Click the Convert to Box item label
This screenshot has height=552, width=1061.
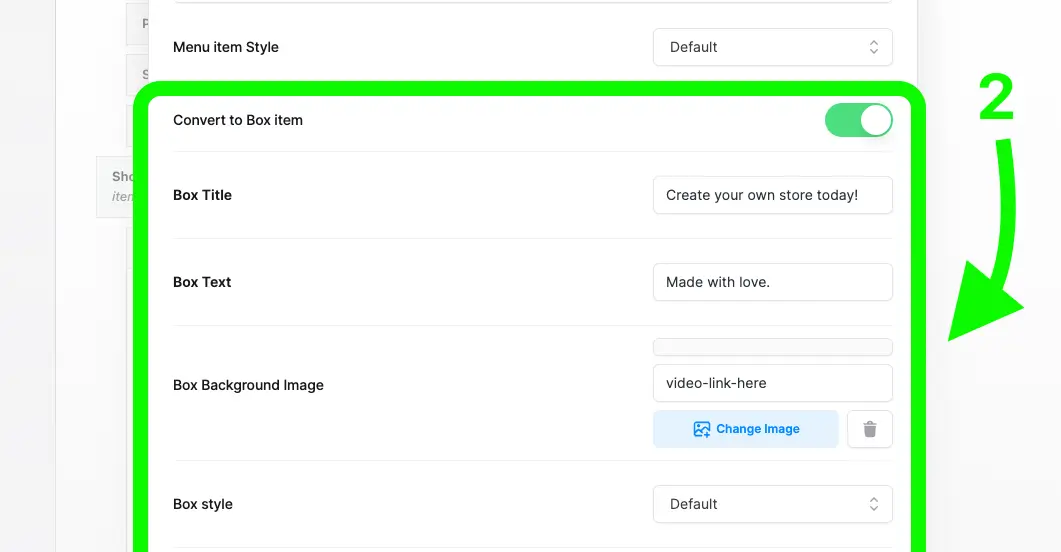[238, 120]
